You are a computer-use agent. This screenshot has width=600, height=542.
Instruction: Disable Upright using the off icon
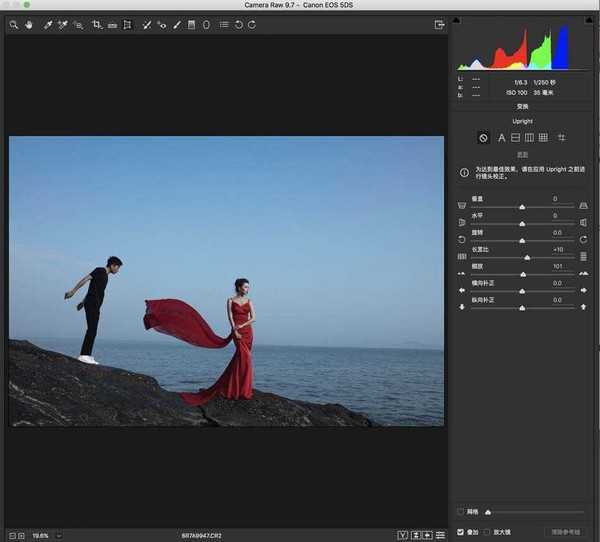click(483, 137)
